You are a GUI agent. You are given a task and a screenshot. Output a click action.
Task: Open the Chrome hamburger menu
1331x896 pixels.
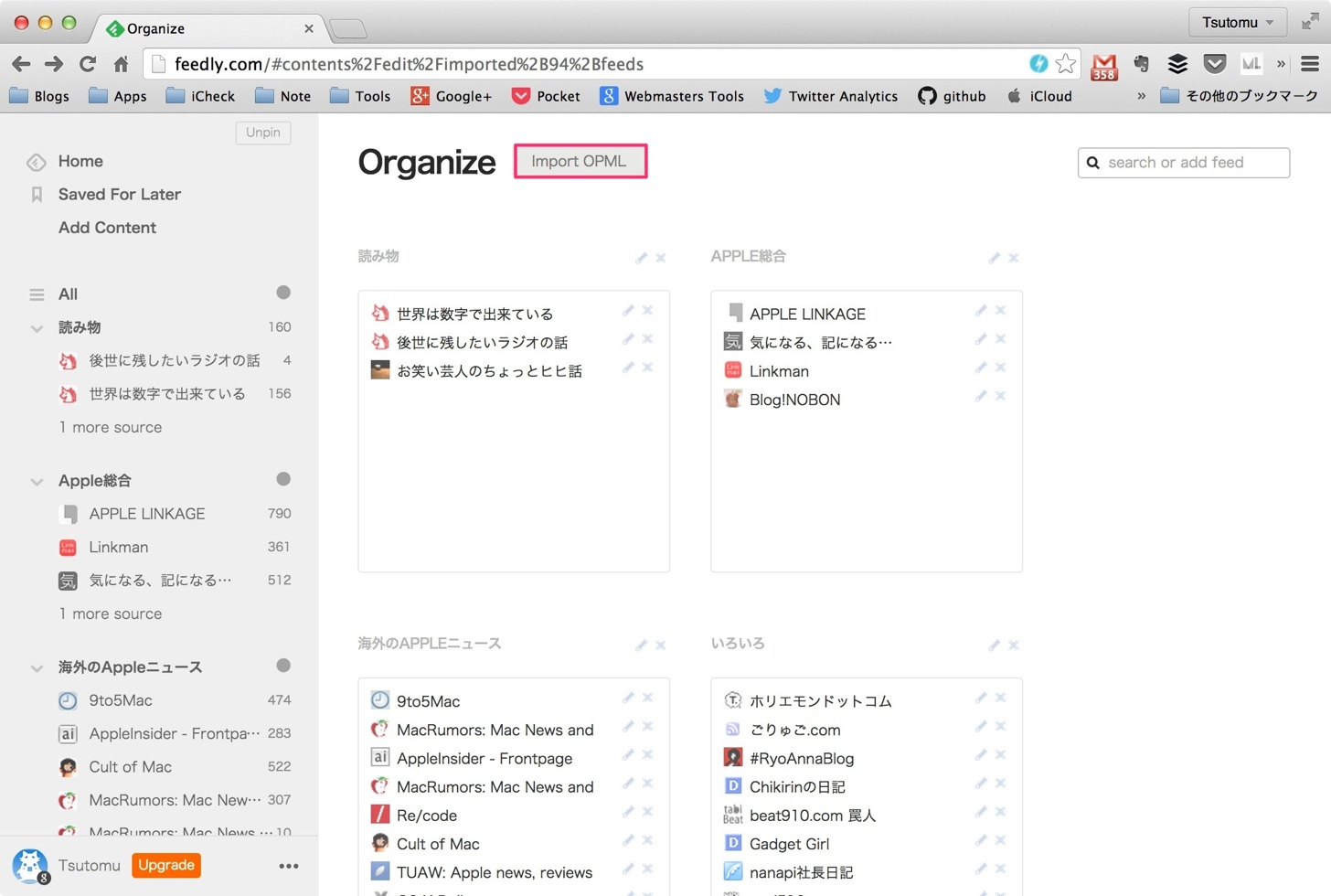pos(1310,64)
